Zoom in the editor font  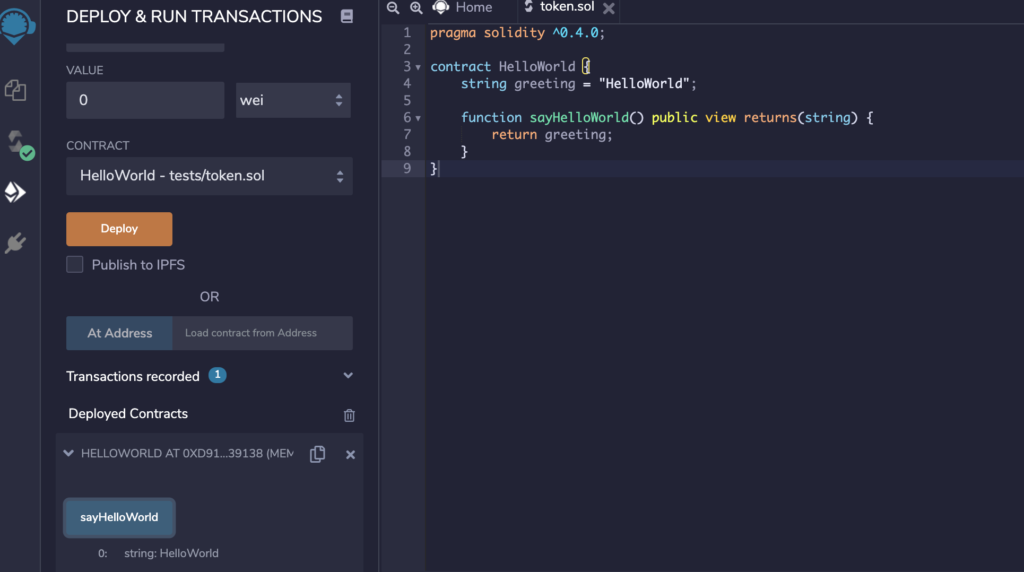coord(416,8)
